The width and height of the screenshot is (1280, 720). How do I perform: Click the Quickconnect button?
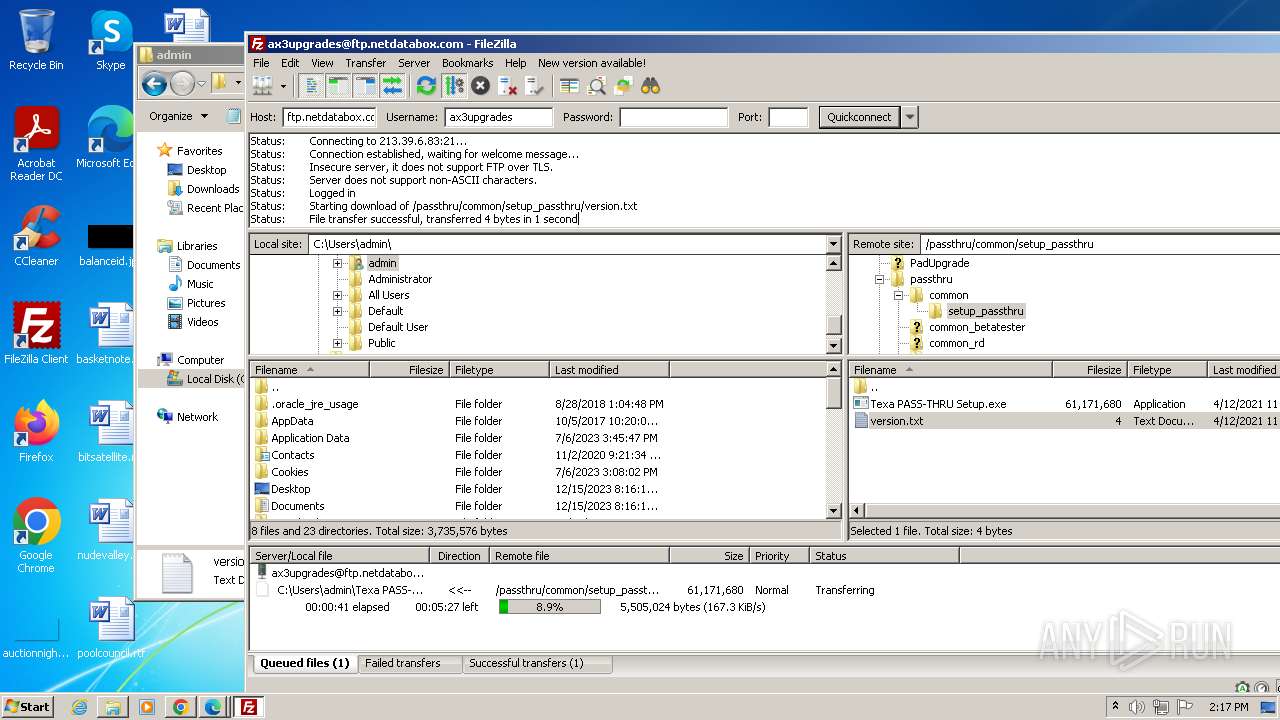pyautogui.click(x=859, y=117)
